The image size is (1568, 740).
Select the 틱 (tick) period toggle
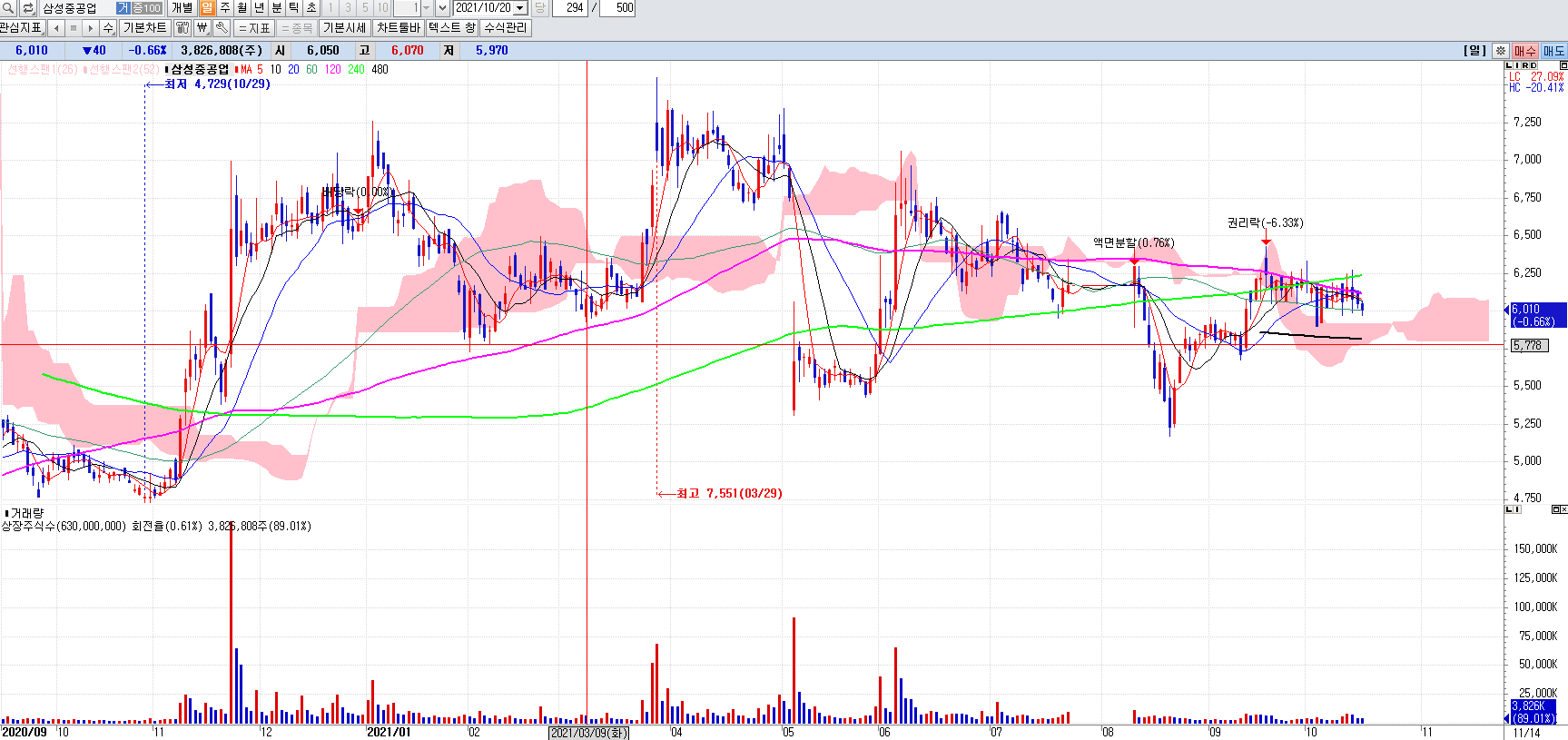click(293, 8)
